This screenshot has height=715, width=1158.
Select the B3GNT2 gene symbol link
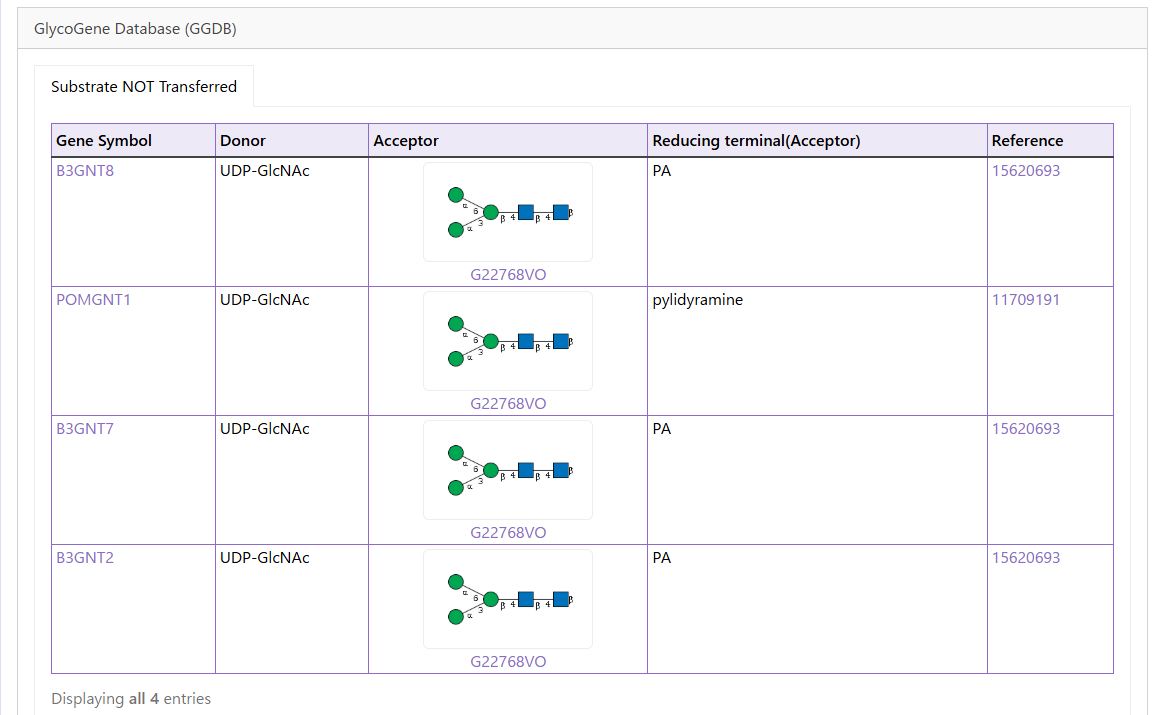pyautogui.click(x=85, y=558)
